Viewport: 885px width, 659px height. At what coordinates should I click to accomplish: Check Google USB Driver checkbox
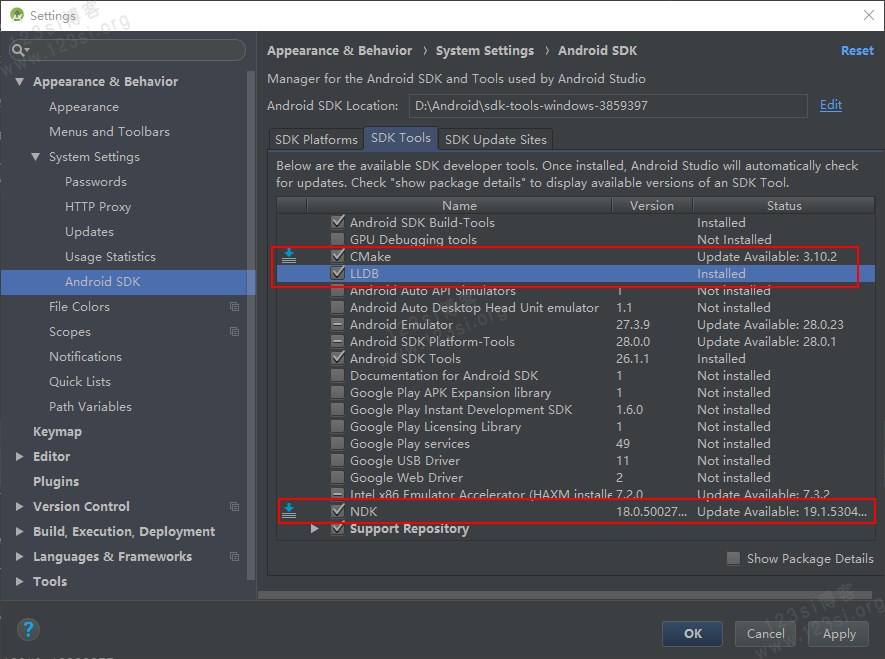(x=338, y=460)
